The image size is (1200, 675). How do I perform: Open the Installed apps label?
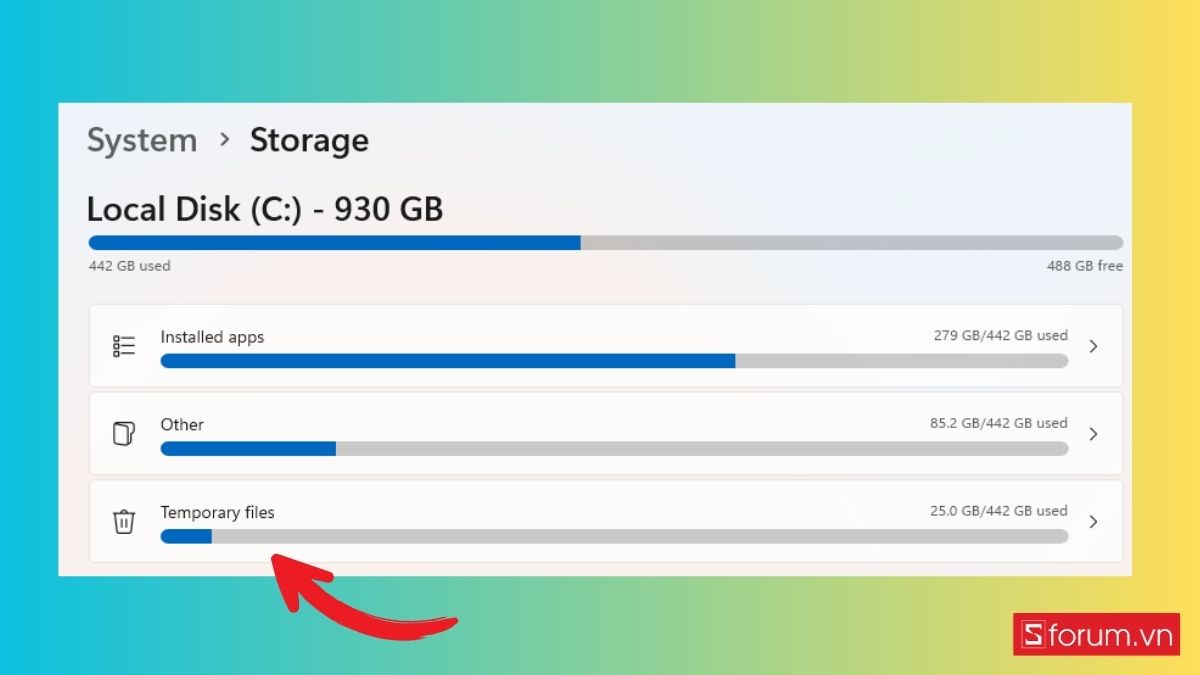212,337
